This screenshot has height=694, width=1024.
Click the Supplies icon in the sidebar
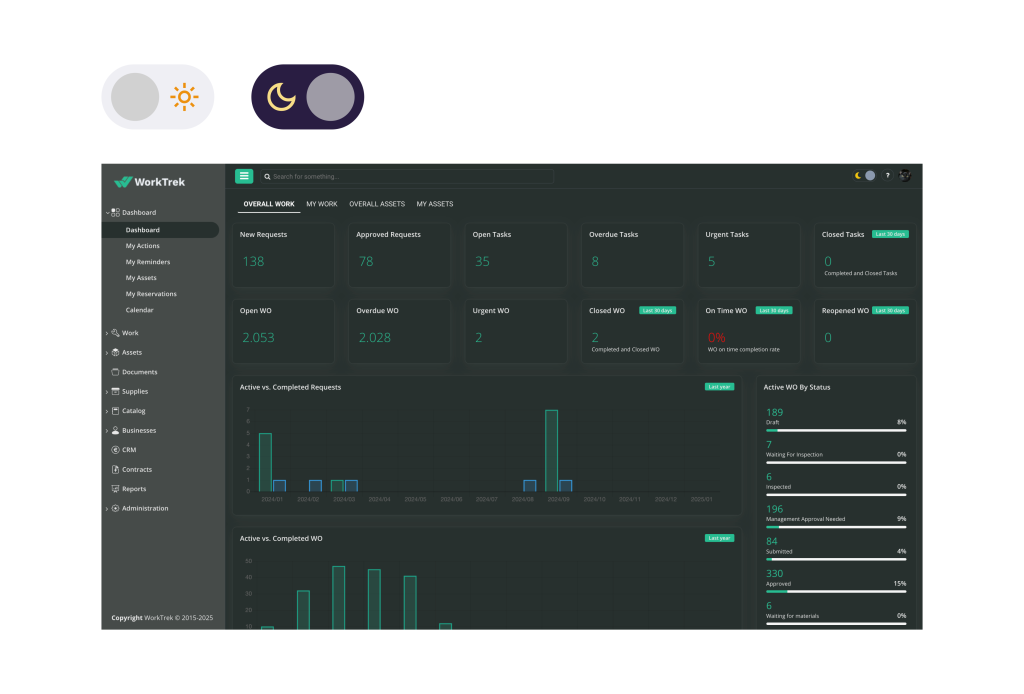(115, 391)
